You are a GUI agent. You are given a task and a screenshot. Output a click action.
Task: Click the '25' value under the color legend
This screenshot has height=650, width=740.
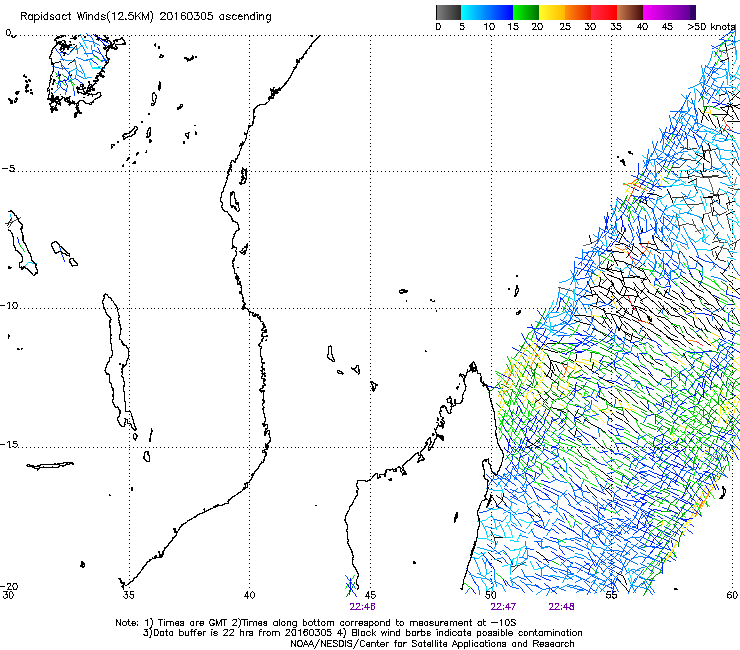tap(565, 27)
